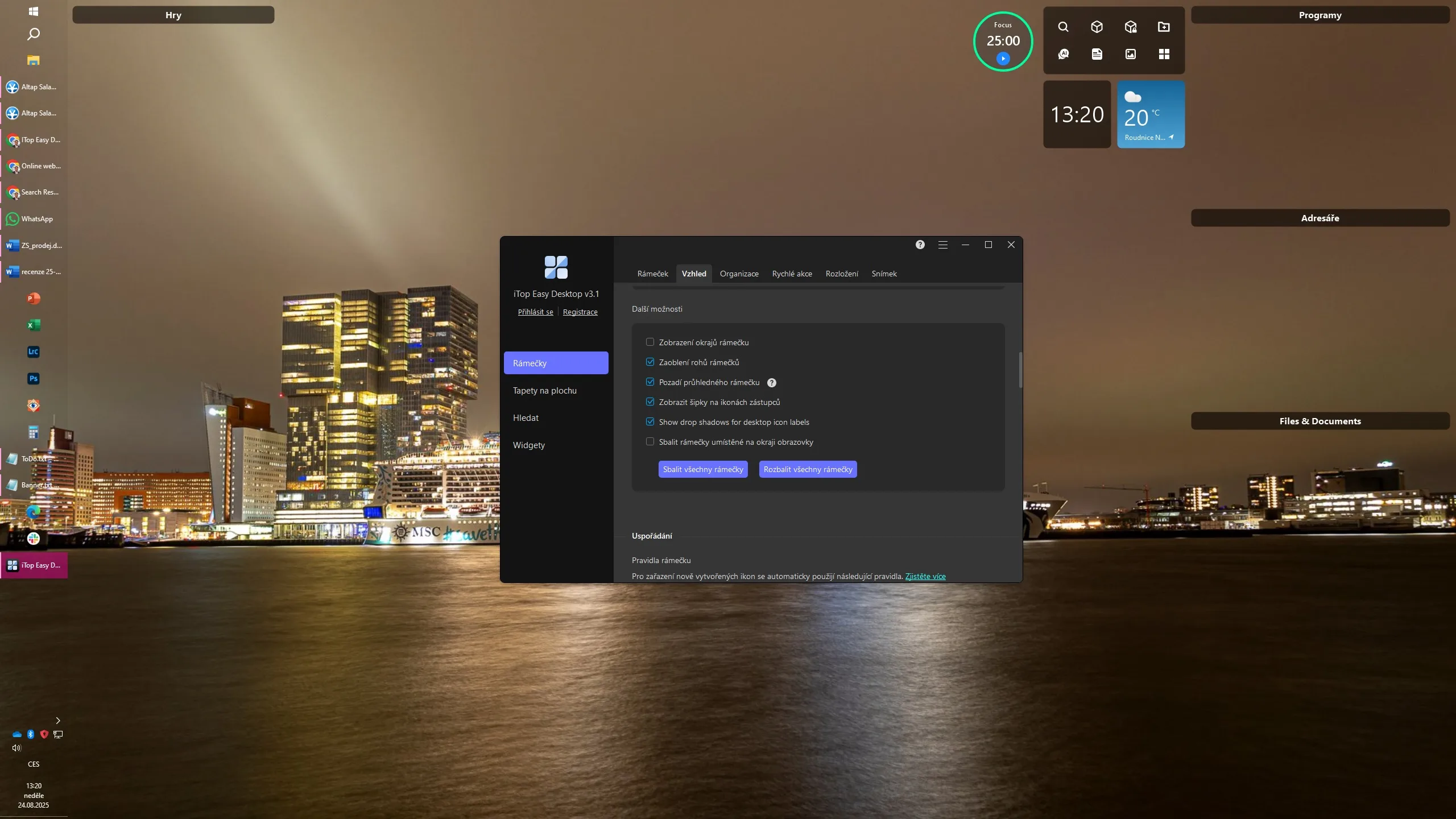Open the hamburger menu in title bar

point(943,245)
